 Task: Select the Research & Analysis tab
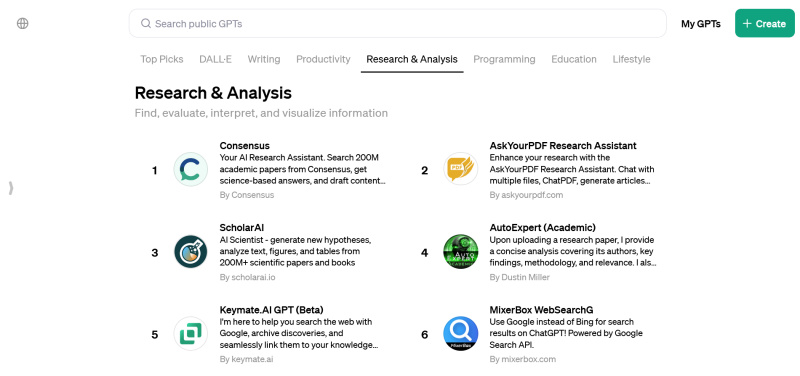point(412,59)
